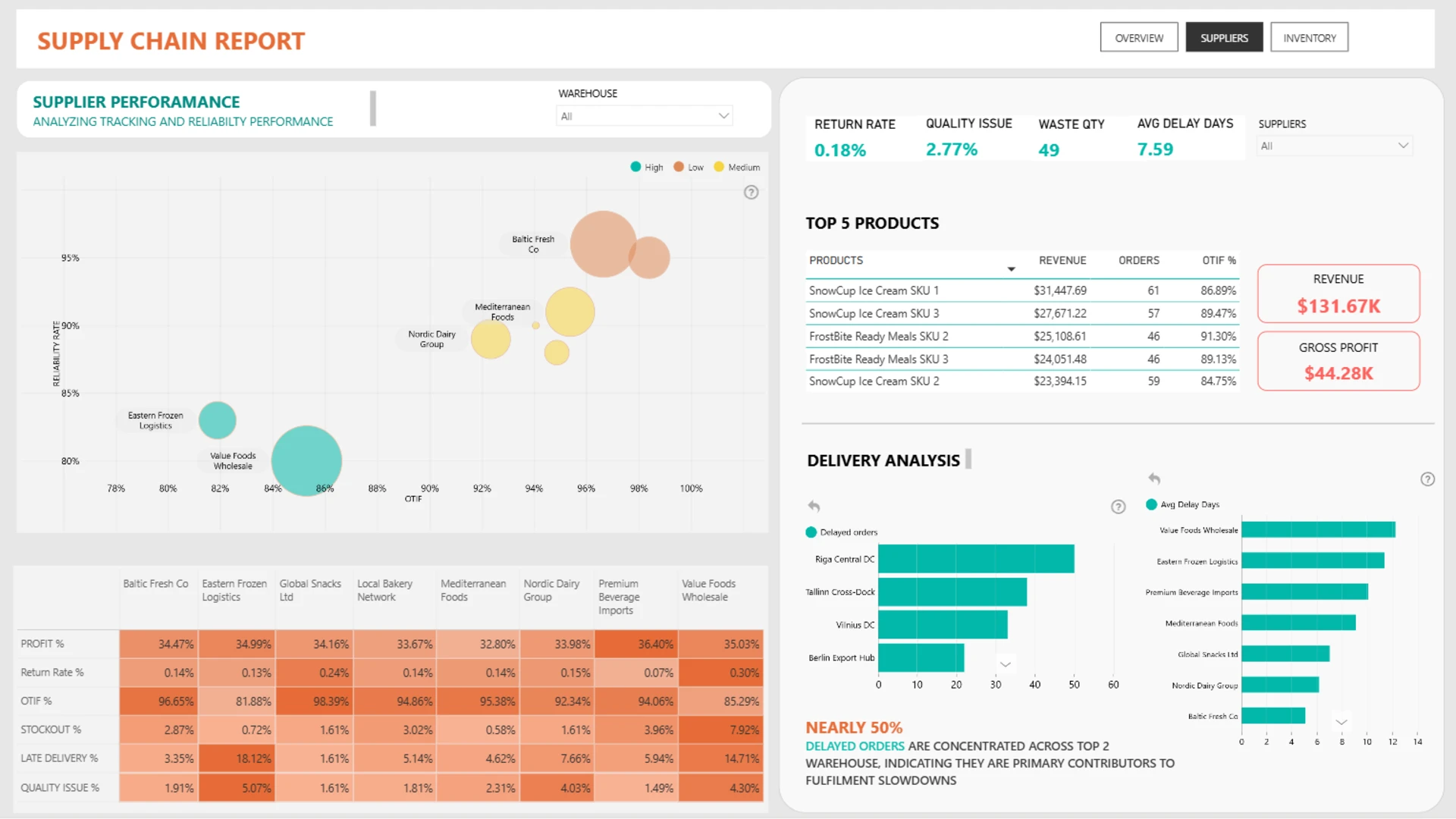Click back arrow above Avg Delay Days legend
The image size is (1456, 819).
click(1154, 479)
